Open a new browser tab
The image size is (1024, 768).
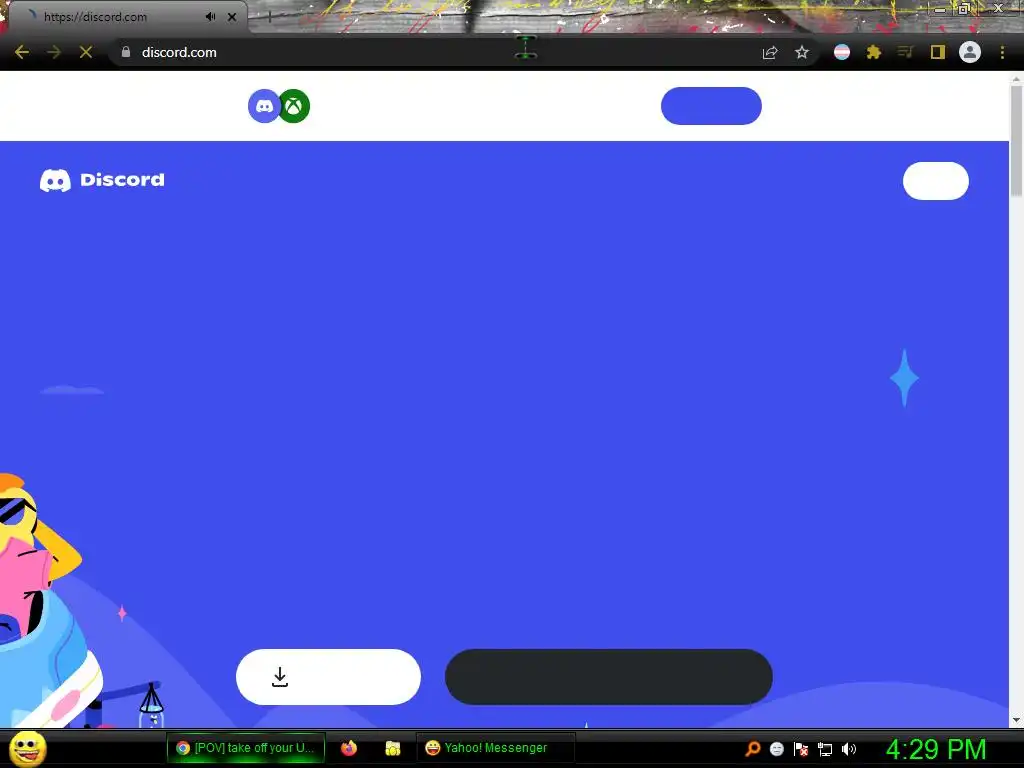coord(269,17)
